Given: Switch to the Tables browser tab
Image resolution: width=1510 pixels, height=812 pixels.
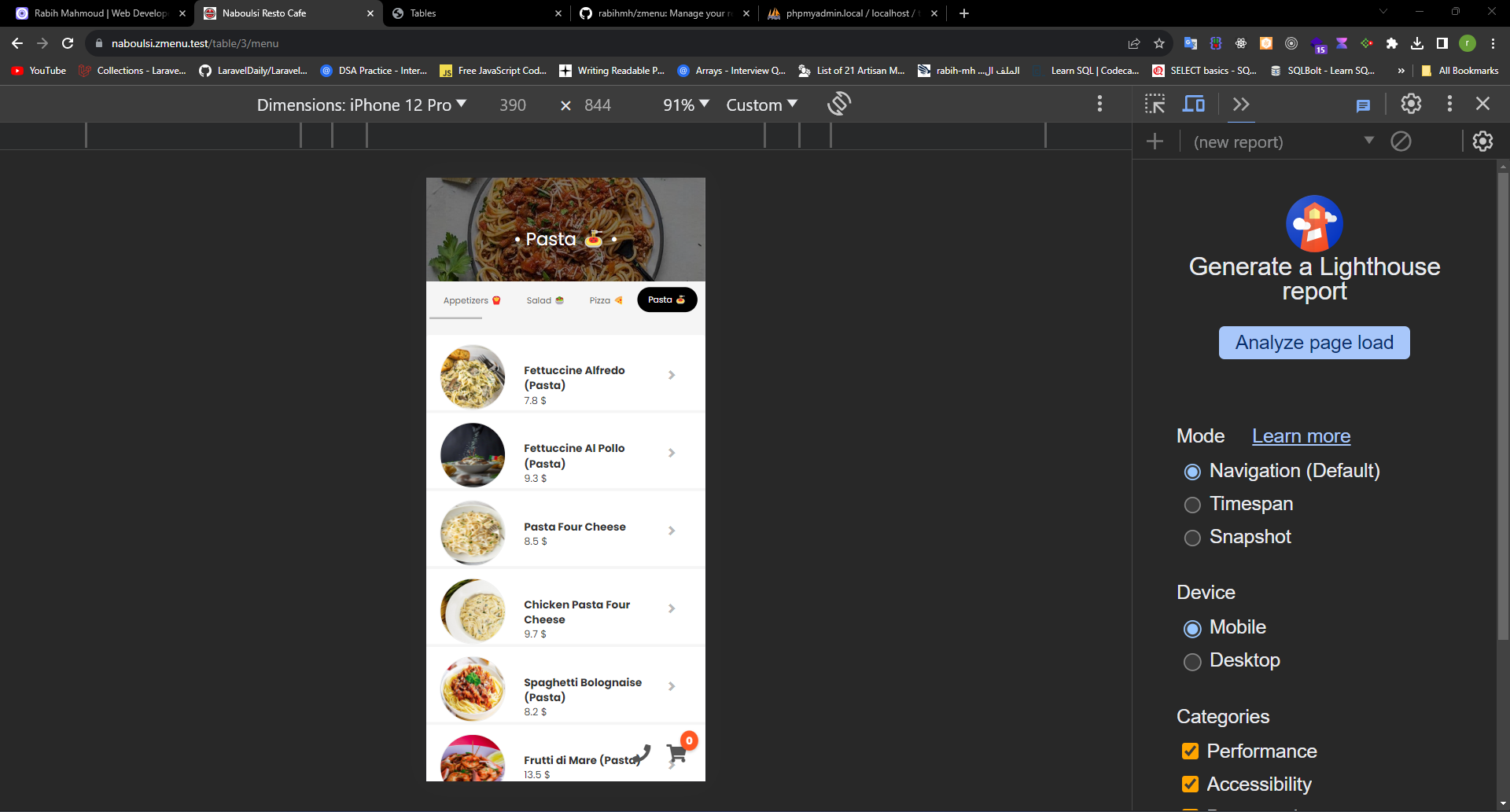Looking at the screenshot, I should (477, 13).
